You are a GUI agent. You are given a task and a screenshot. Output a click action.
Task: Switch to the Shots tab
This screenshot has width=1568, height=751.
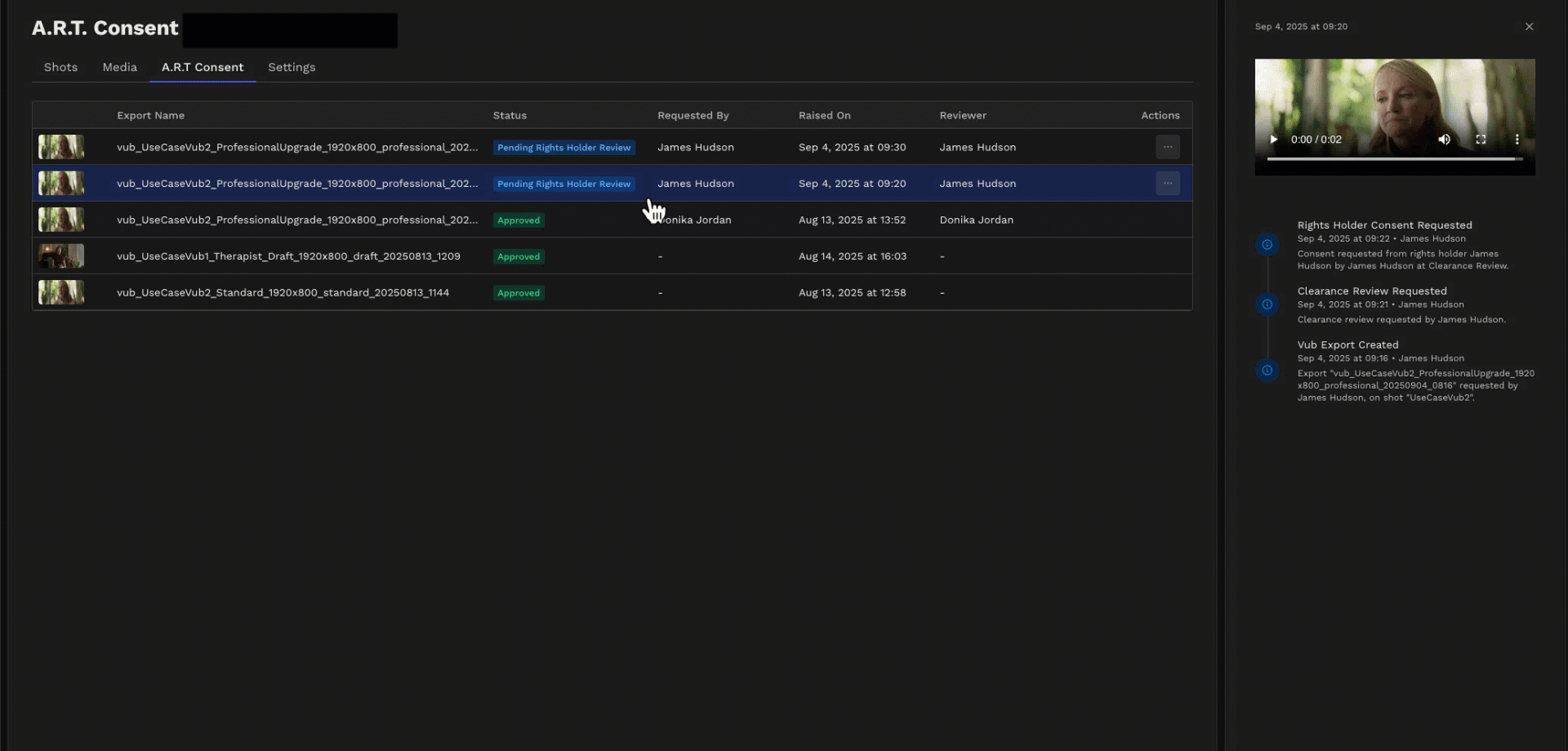60,68
